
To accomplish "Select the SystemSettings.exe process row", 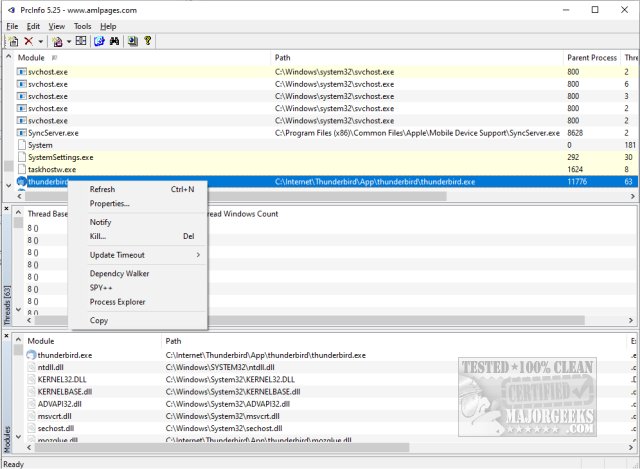I will (60, 157).
